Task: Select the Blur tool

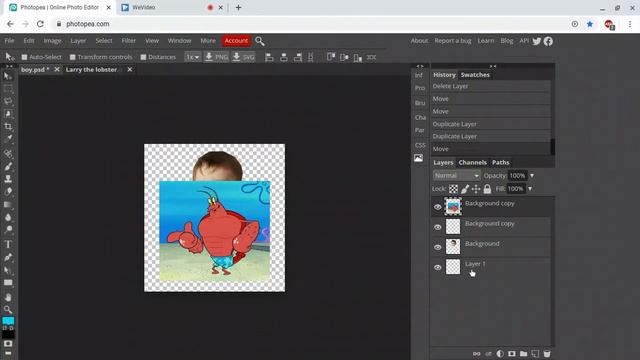Action: [x=8, y=217]
